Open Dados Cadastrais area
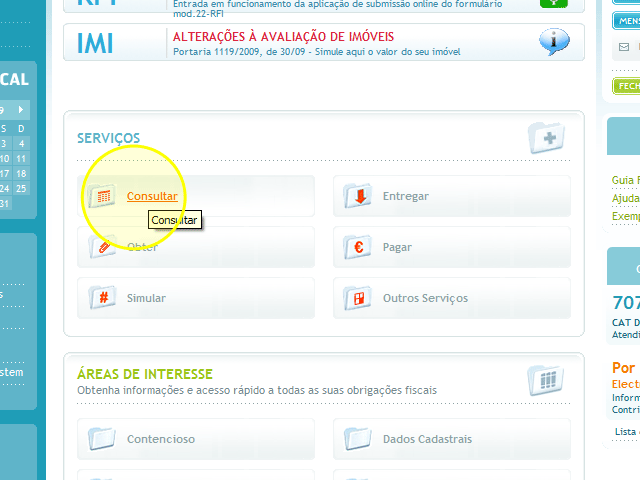 tap(427, 439)
